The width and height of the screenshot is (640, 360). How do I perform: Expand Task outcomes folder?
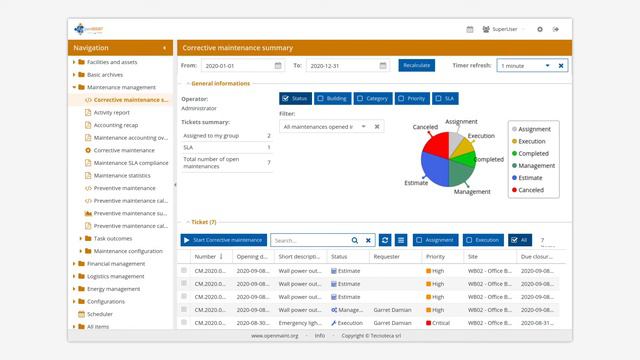pos(81,238)
